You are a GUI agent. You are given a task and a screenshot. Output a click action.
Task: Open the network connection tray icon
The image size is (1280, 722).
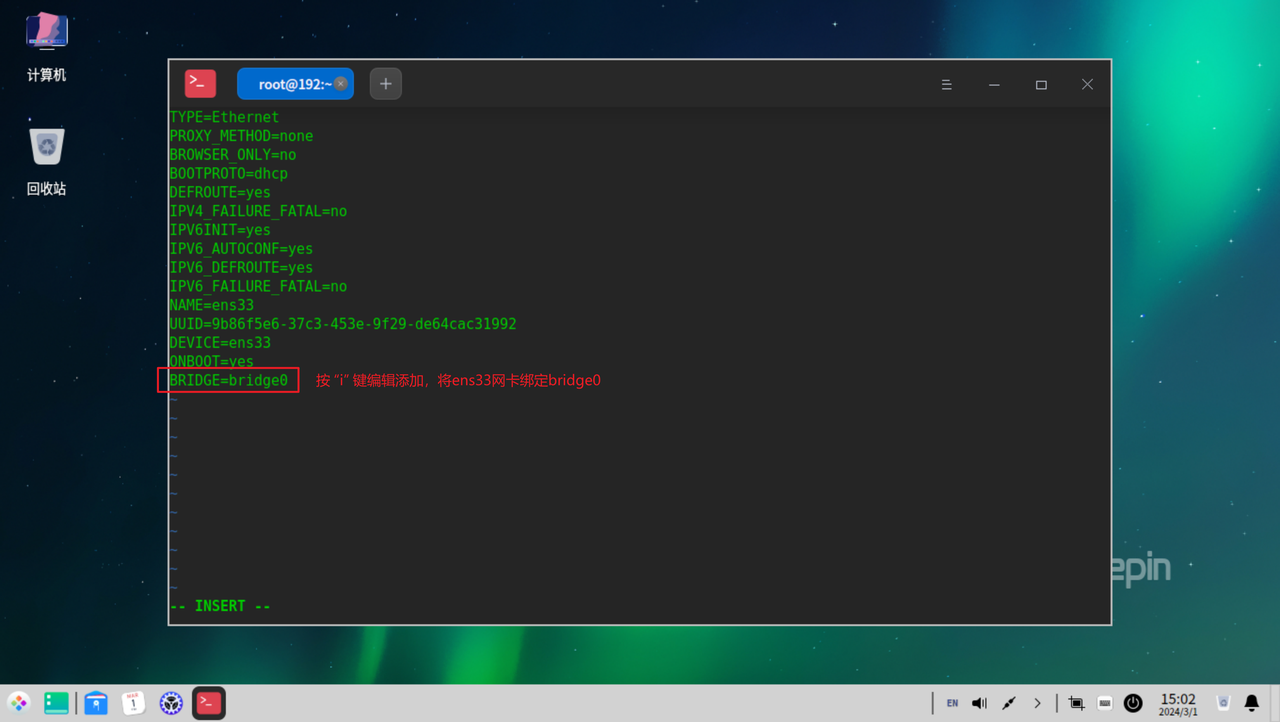(1009, 703)
